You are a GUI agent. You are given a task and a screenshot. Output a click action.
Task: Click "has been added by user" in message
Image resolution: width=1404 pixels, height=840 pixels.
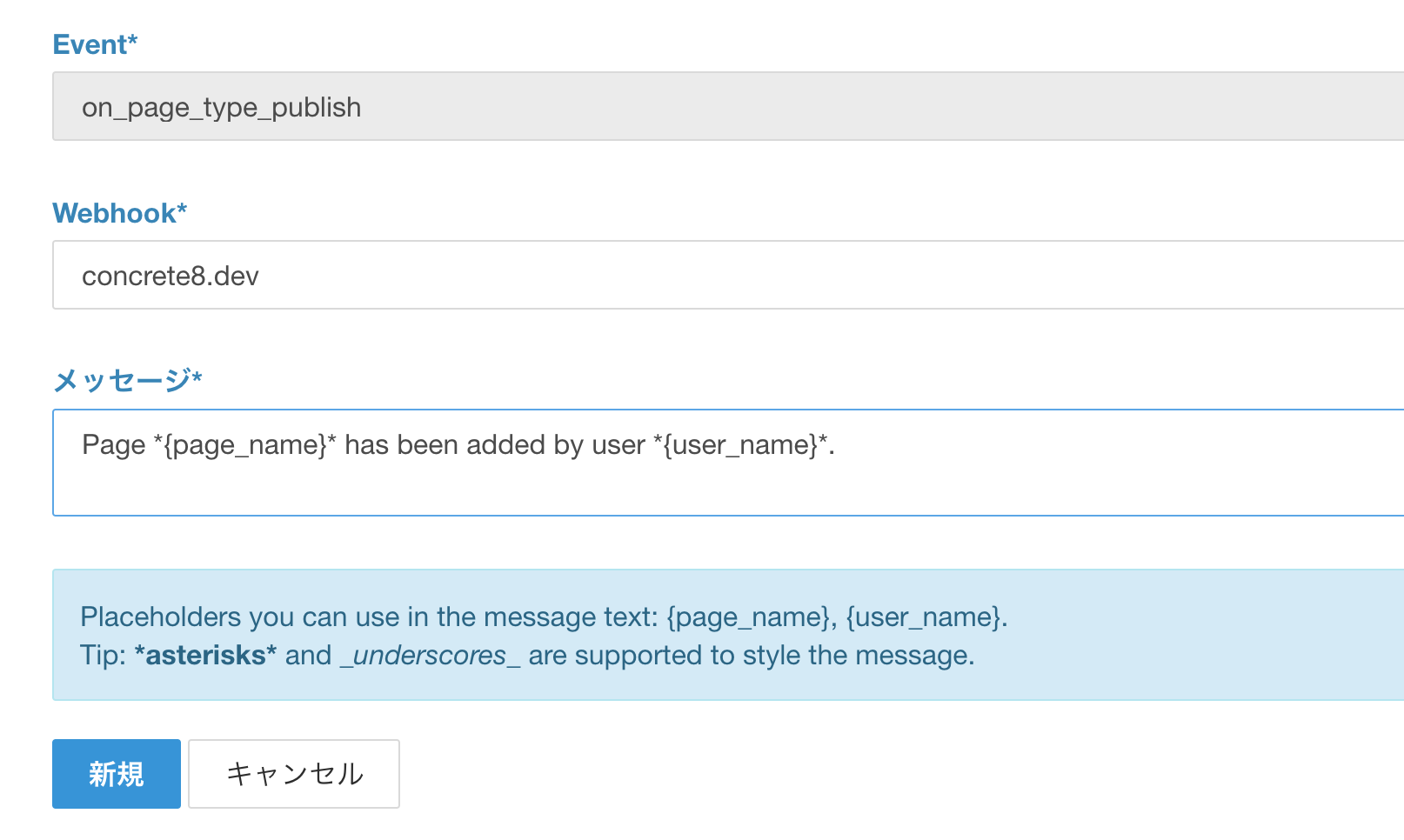pos(495,445)
